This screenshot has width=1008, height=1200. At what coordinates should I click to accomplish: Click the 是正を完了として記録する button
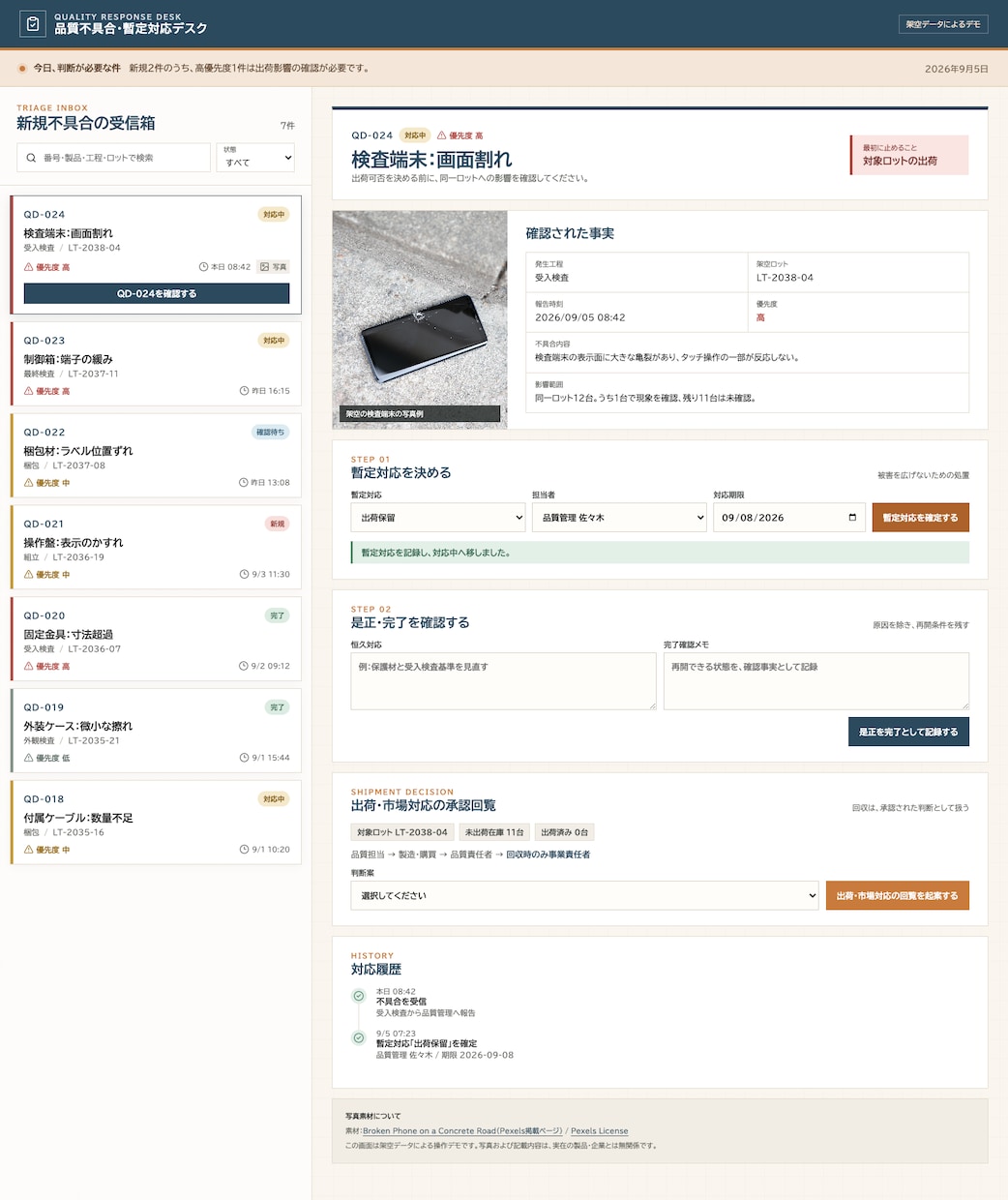tap(908, 732)
